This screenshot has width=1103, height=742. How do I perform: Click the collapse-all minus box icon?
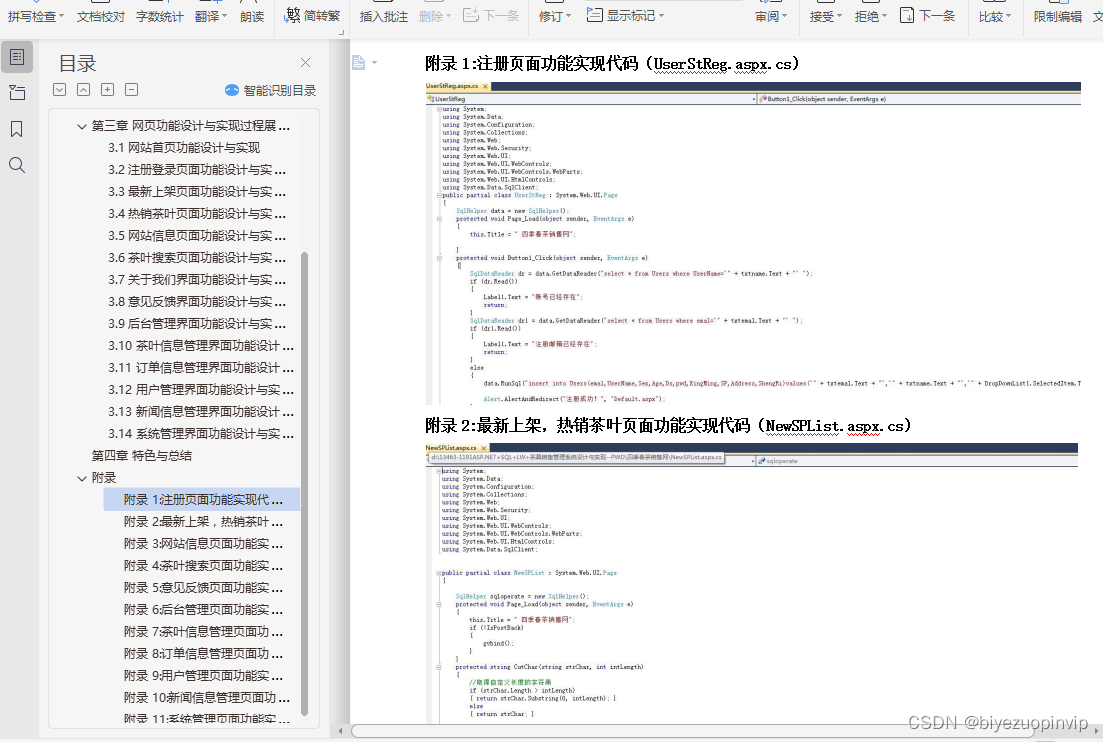coord(131,89)
